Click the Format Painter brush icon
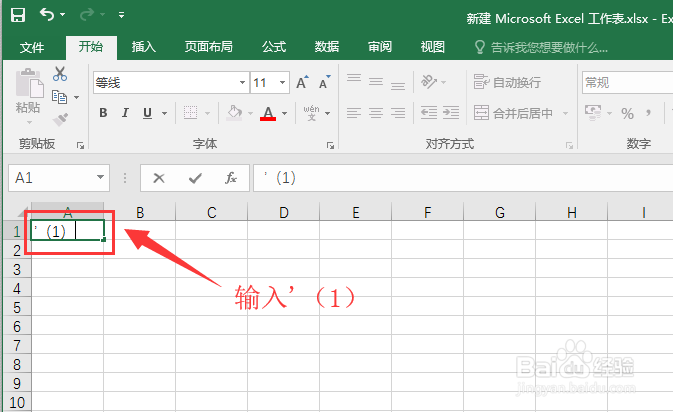This screenshot has width=673, height=412. 61,119
